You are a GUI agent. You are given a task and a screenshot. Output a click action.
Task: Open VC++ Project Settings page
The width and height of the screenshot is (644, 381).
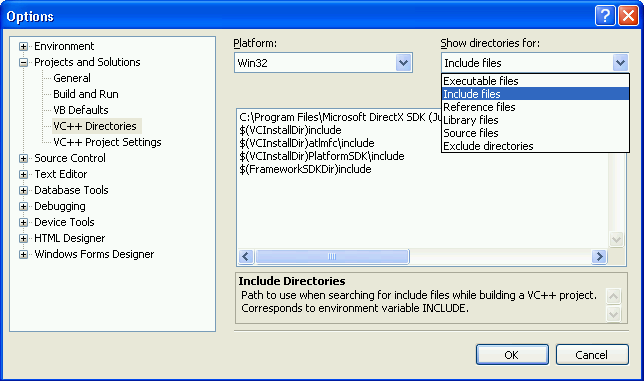click(107, 142)
